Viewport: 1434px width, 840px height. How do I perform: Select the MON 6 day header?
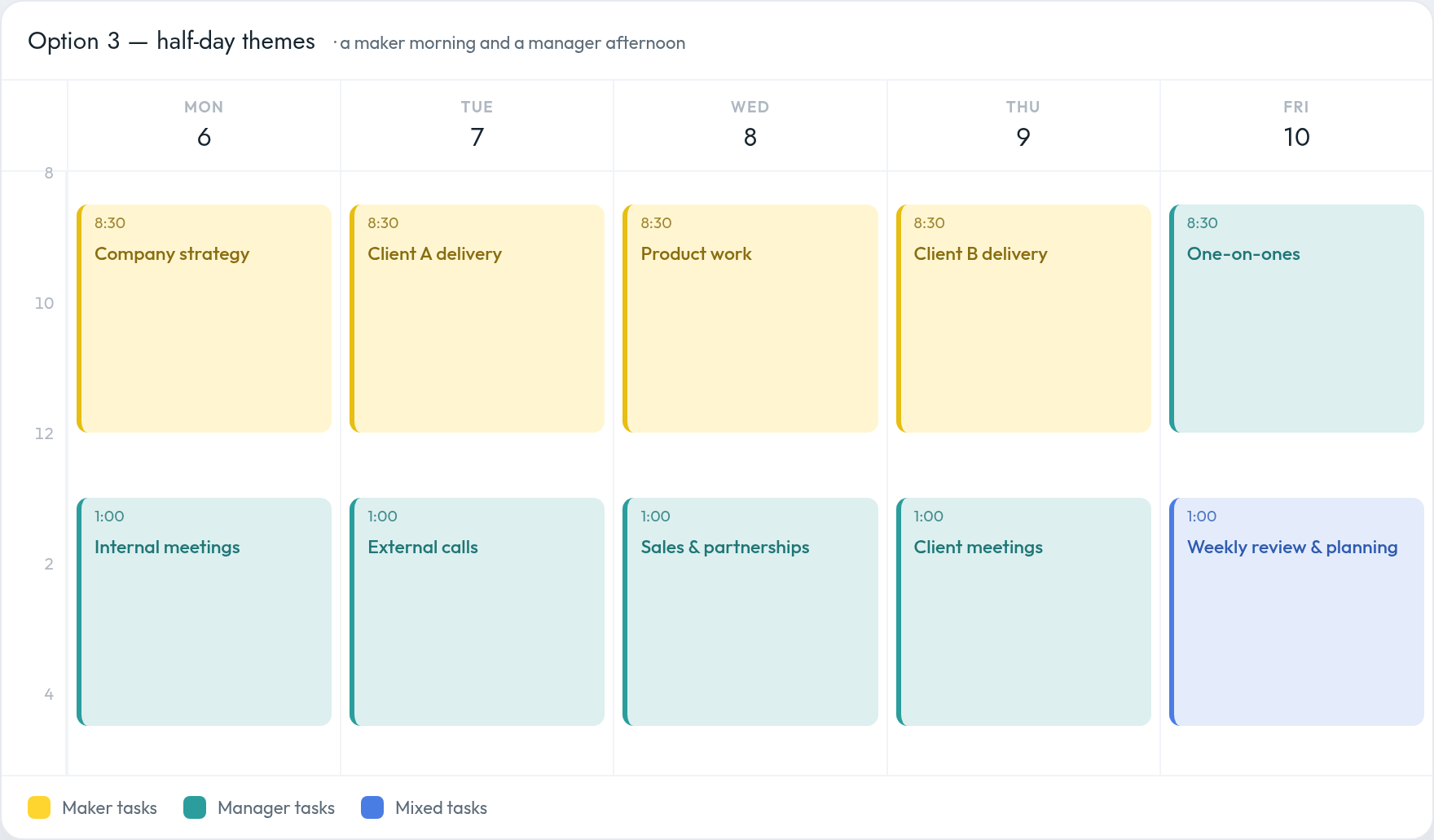coord(204,125)
